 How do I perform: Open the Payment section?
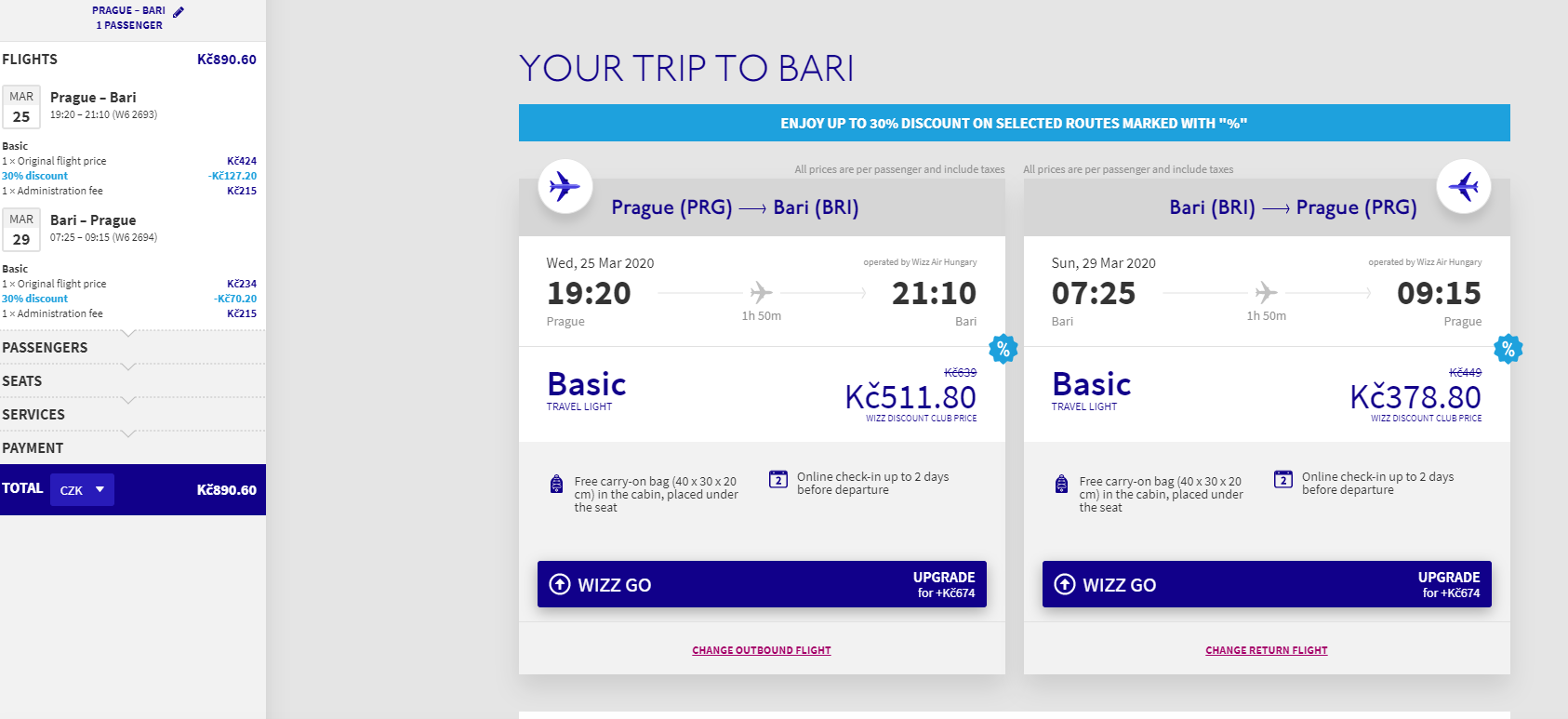coord(133,447)
